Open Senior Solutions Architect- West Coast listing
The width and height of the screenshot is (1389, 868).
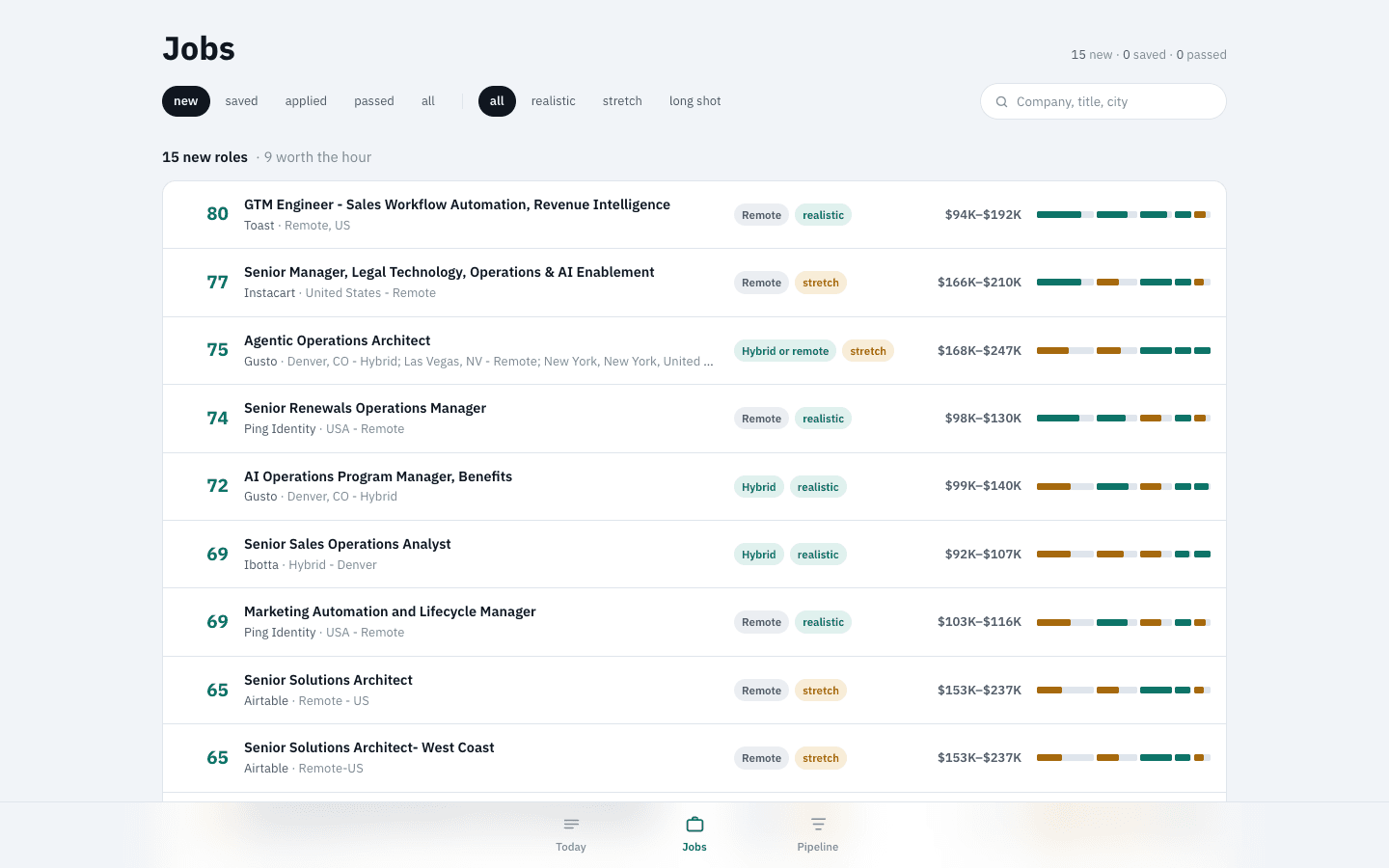pos(694,758)
